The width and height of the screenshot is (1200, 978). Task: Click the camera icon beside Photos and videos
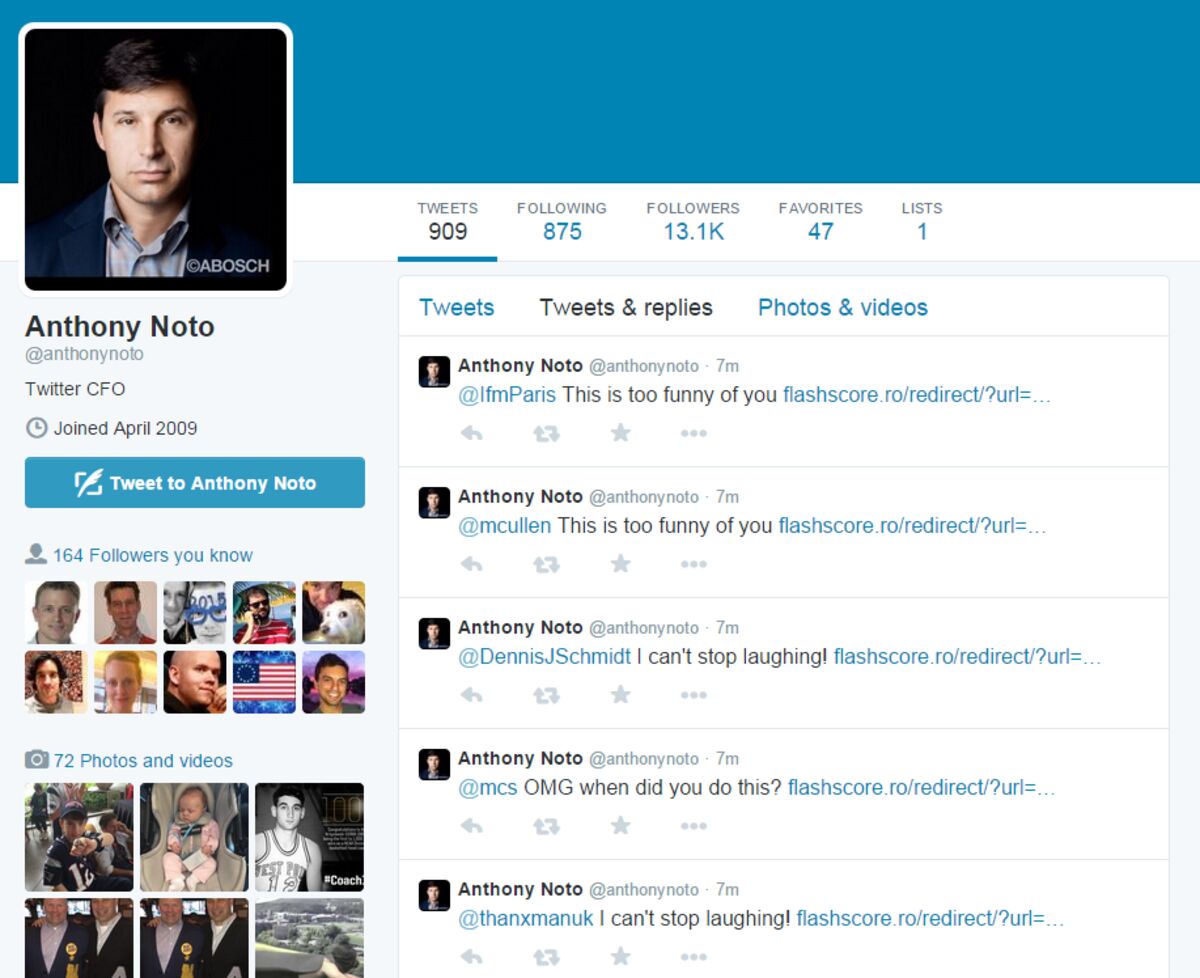(x=36, y=760)
